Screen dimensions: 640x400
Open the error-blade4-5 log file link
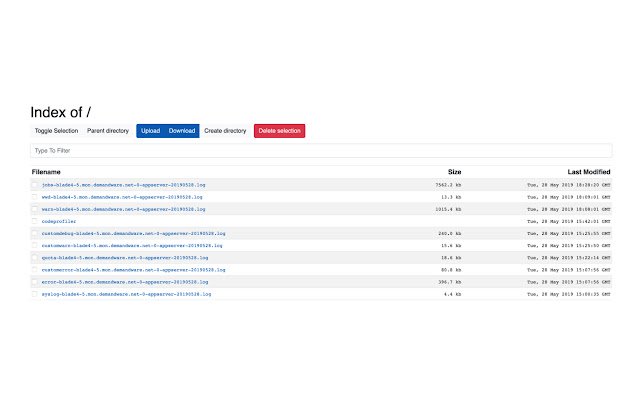[x=125, y=282]
